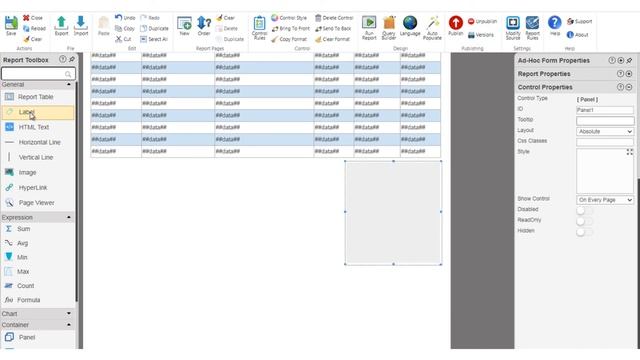
Task: Click Redo in the Edit group
Action: tap(150, 18)
